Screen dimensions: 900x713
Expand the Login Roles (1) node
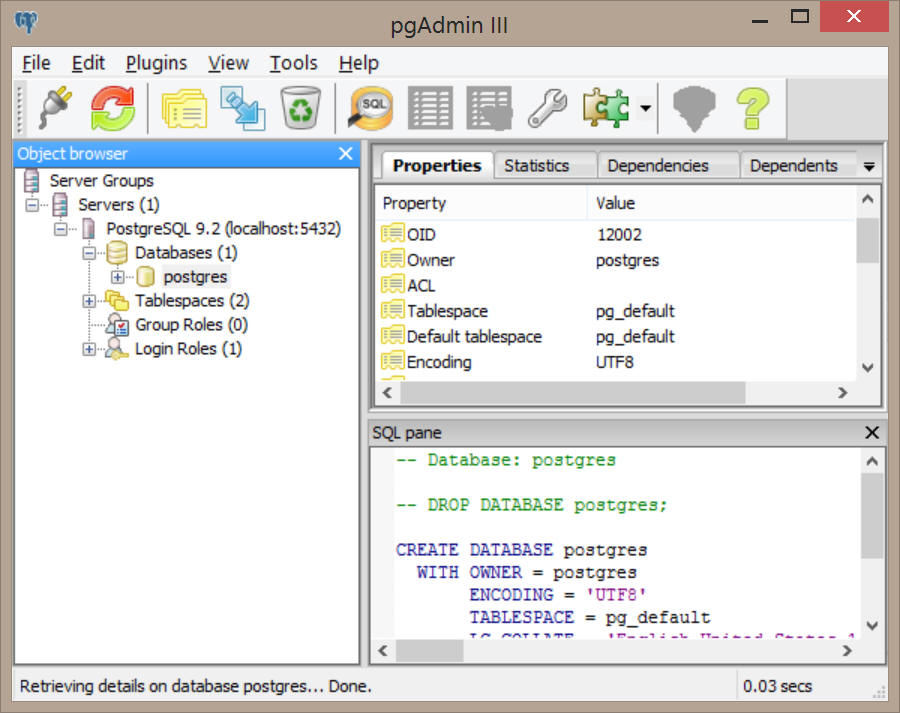[89, 349]
